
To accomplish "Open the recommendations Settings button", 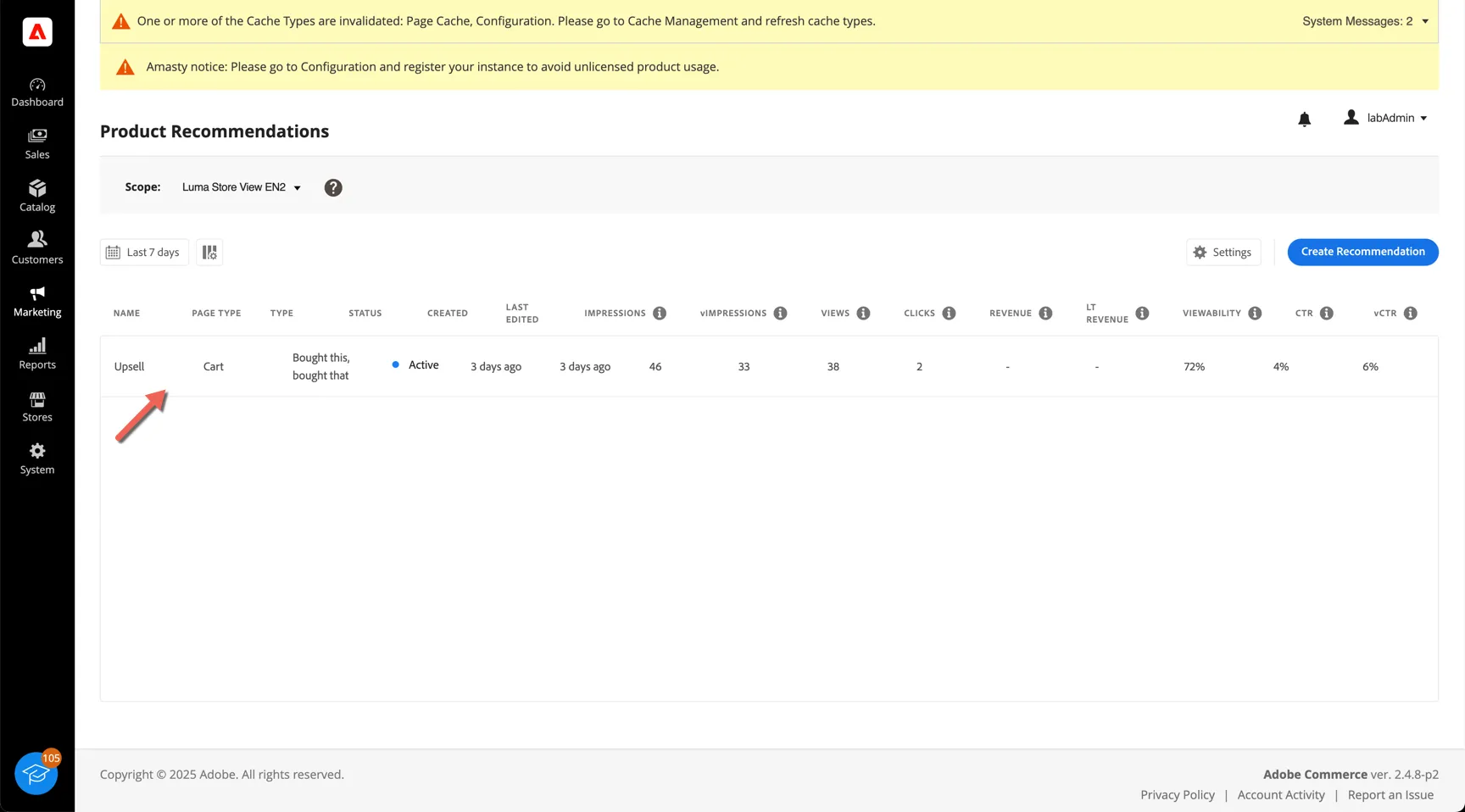I will 1223,253.
